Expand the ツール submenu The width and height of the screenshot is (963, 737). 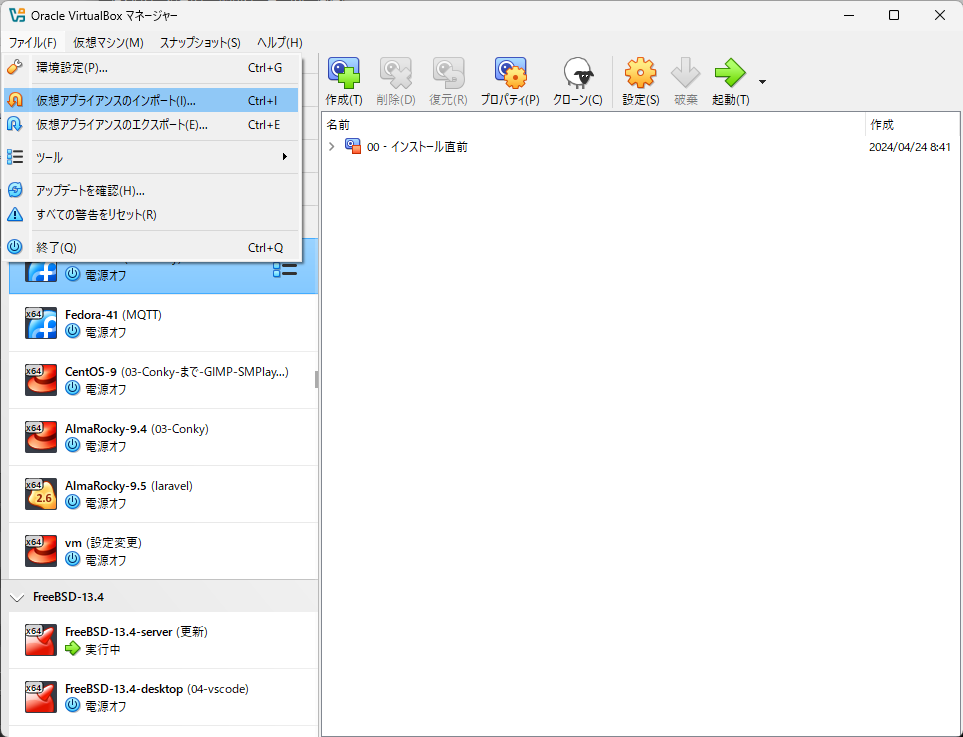151,157
